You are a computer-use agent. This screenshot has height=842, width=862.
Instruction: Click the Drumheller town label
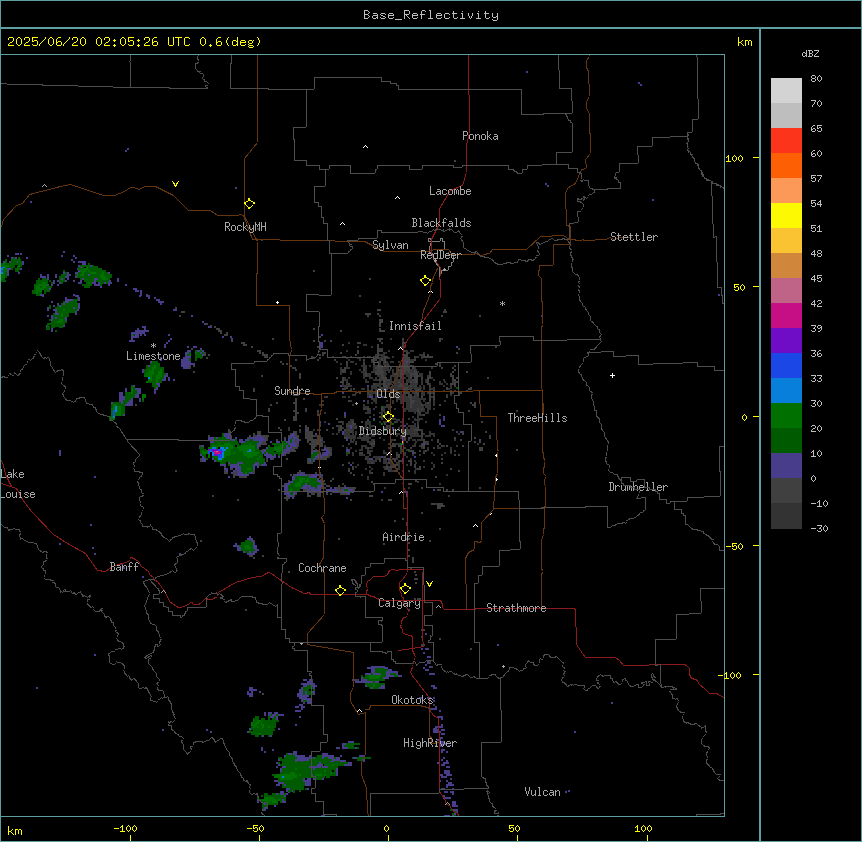coord(638,487)
